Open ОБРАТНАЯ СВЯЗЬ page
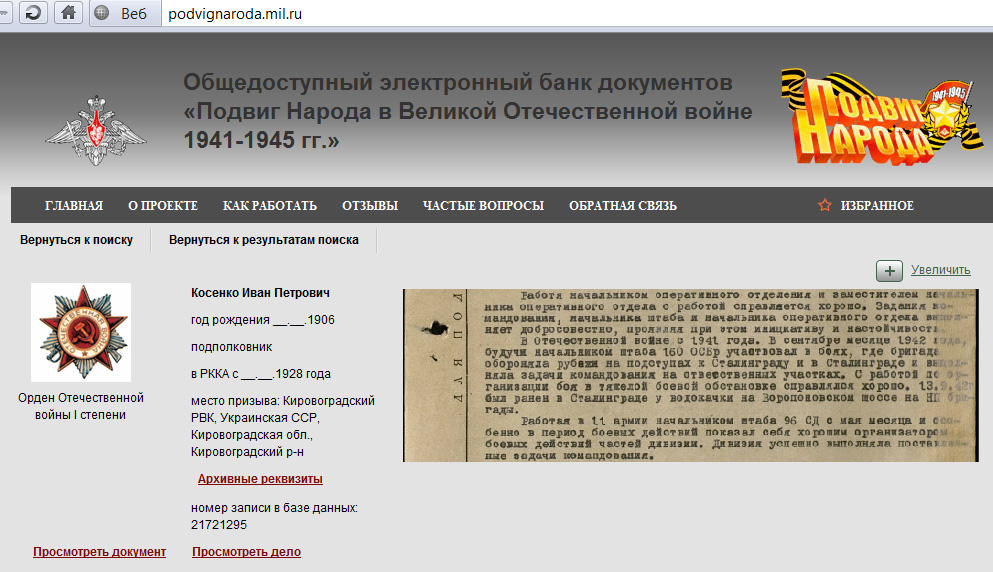This screenshot has height=572, width=993. pyautogui.click(x=623, y=206)
